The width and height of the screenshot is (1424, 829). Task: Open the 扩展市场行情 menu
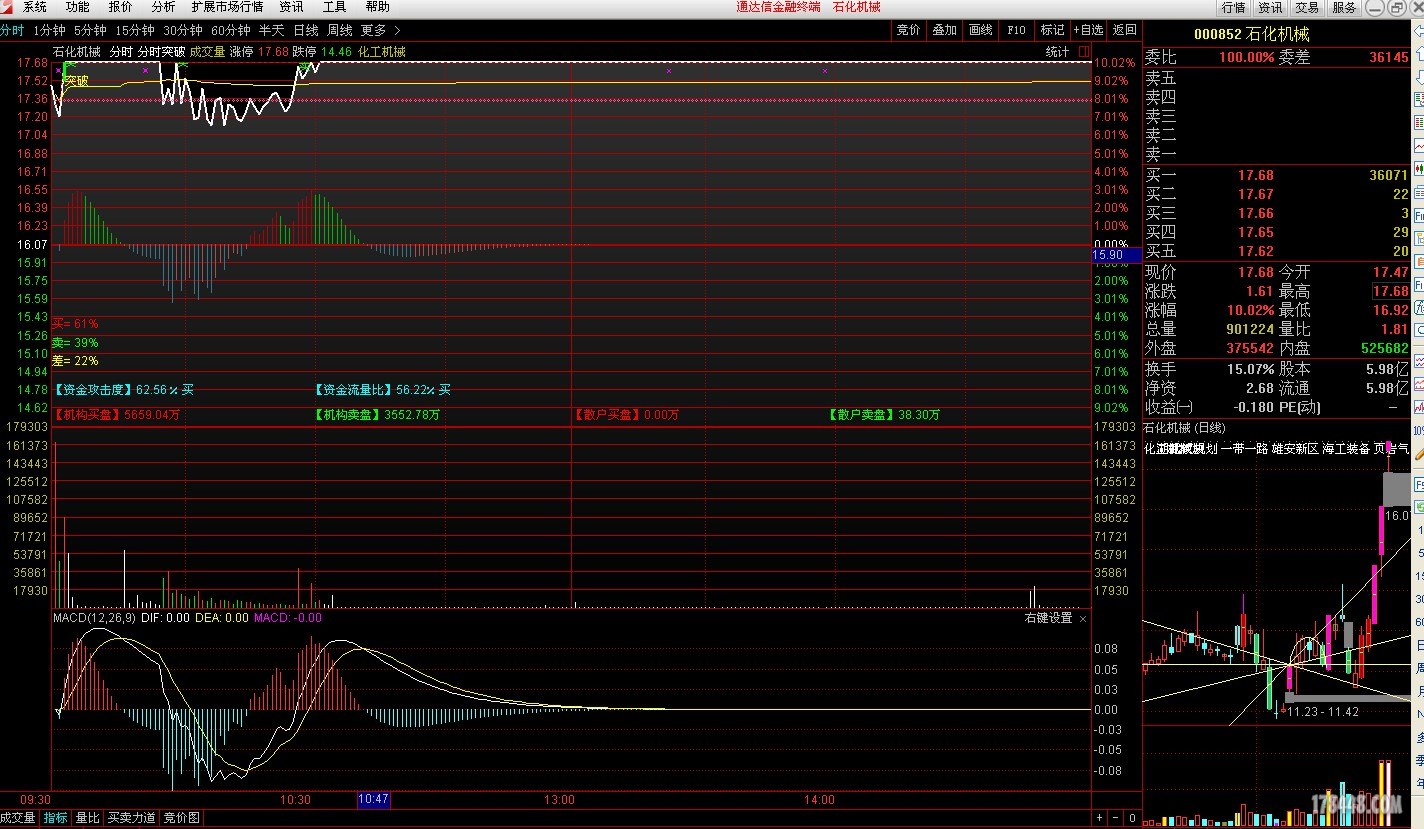pyautogui.click(x=227, y=7)
